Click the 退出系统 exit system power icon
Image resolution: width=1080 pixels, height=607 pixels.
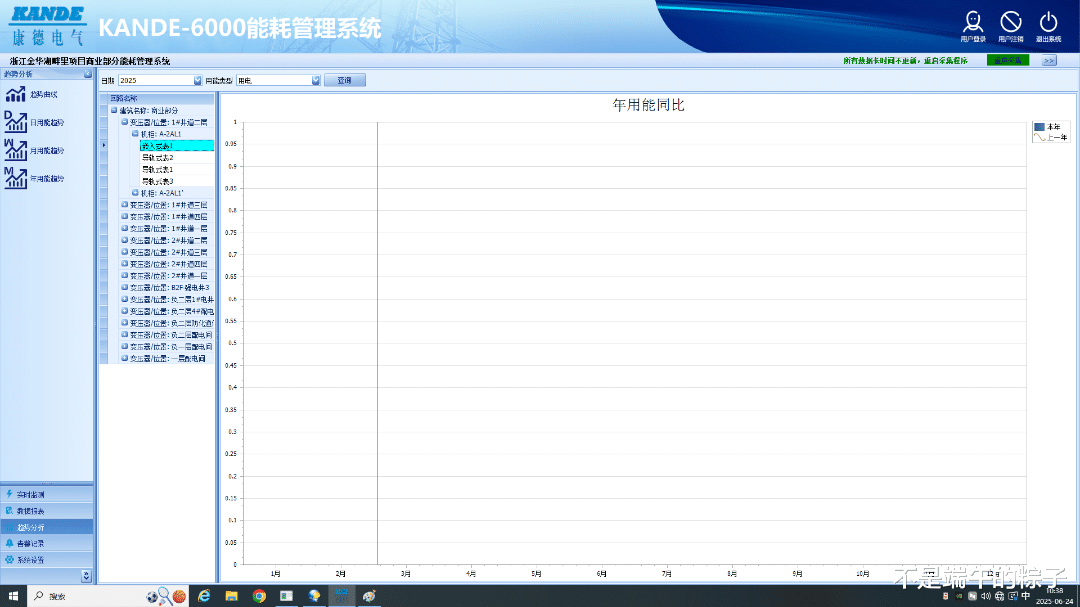point(1048,26)
